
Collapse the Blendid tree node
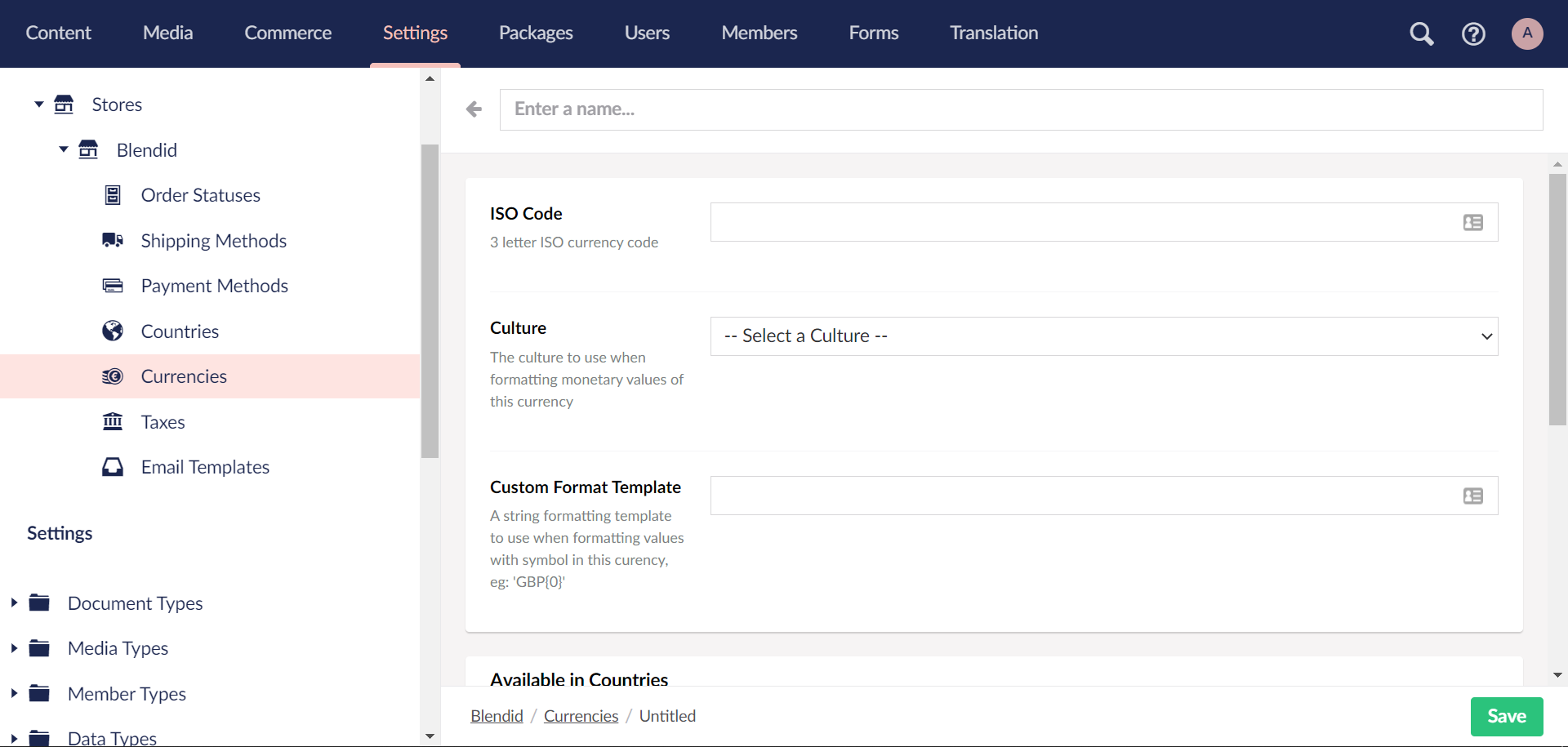pyautogui.click(x=64, y=149)
